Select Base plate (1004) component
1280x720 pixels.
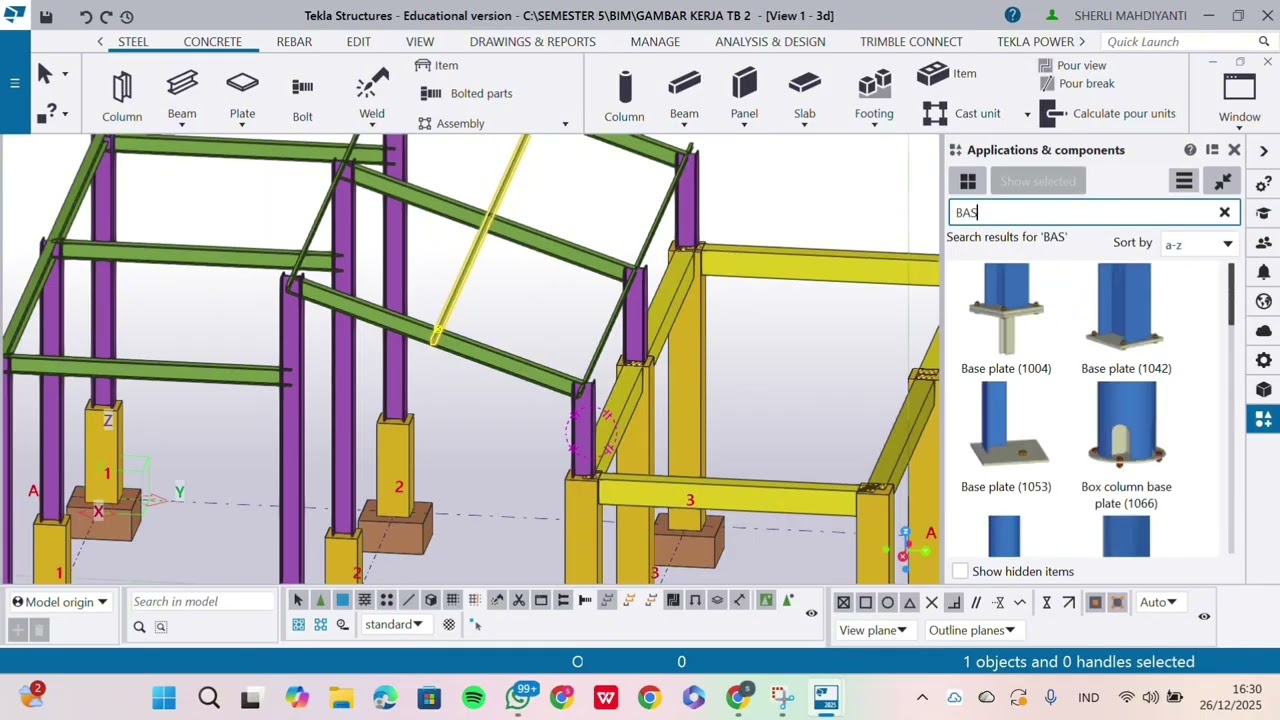click(1006, 320)
